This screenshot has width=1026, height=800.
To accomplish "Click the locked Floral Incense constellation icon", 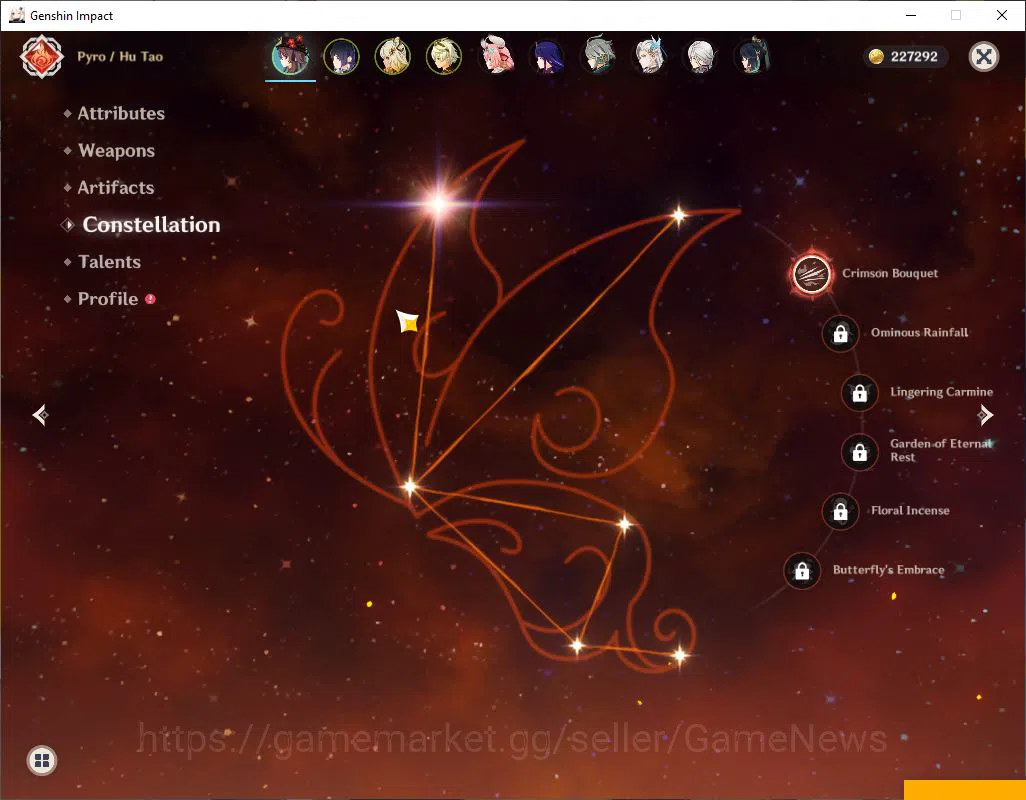I will (840, 511).
